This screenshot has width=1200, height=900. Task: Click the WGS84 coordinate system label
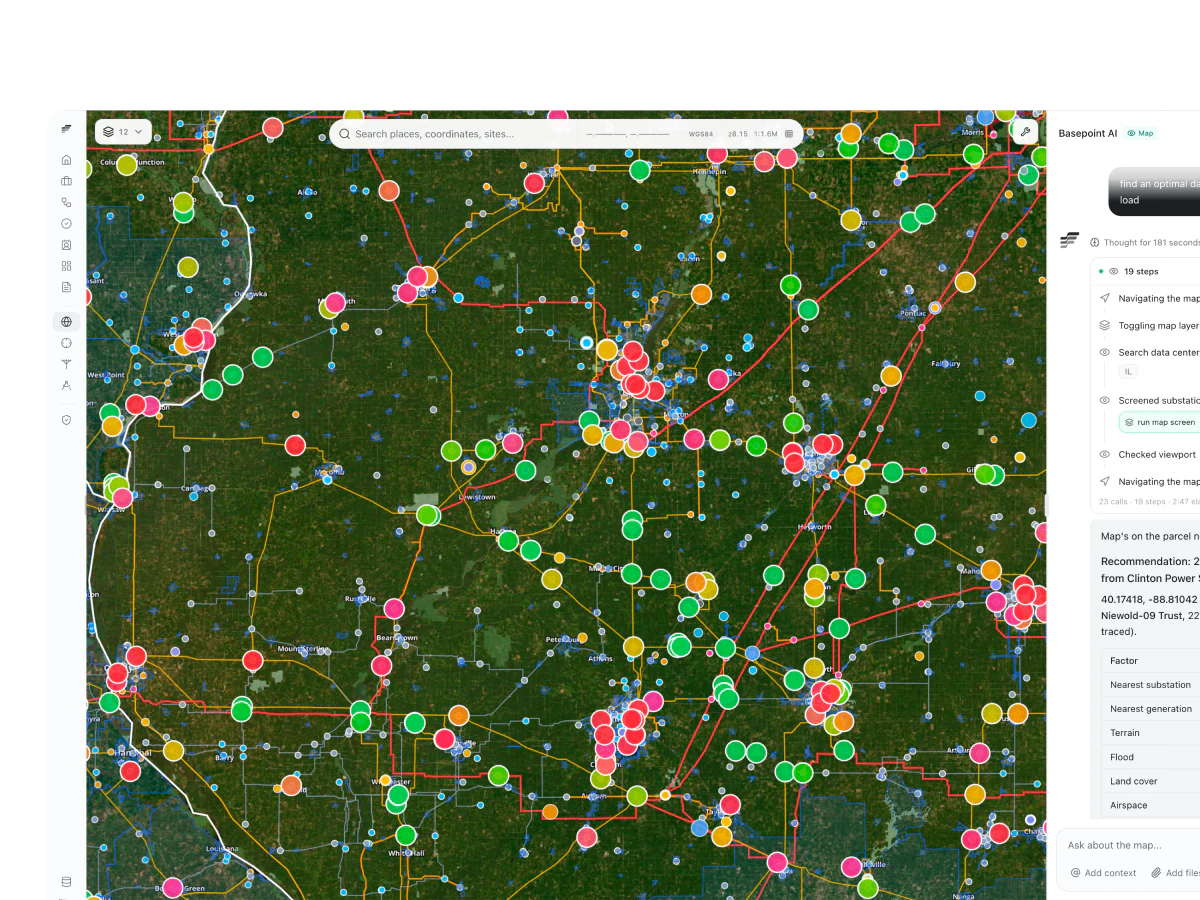[701, 134]
